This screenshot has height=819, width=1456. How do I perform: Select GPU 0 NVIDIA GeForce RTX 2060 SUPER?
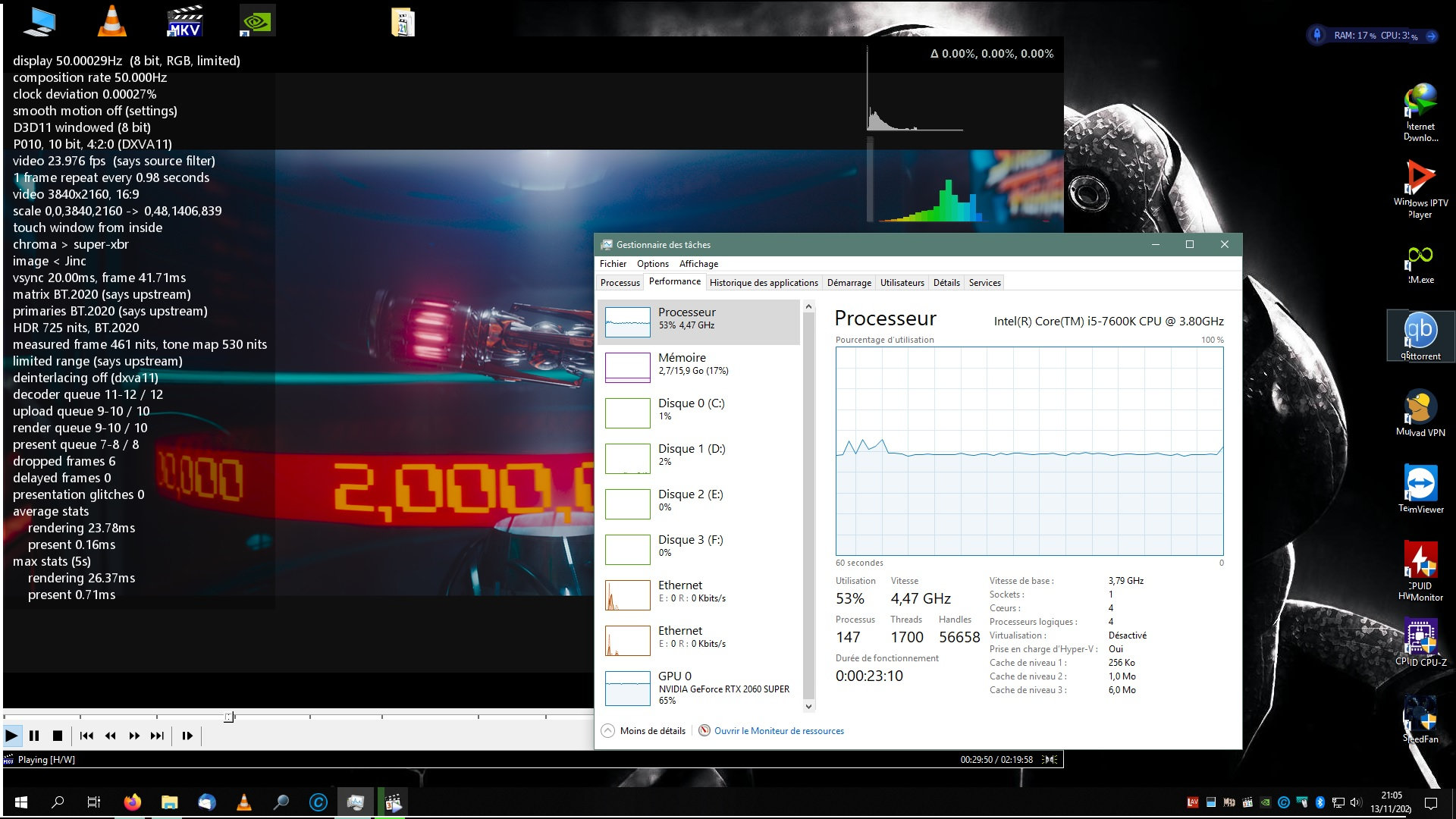point(699,688)
